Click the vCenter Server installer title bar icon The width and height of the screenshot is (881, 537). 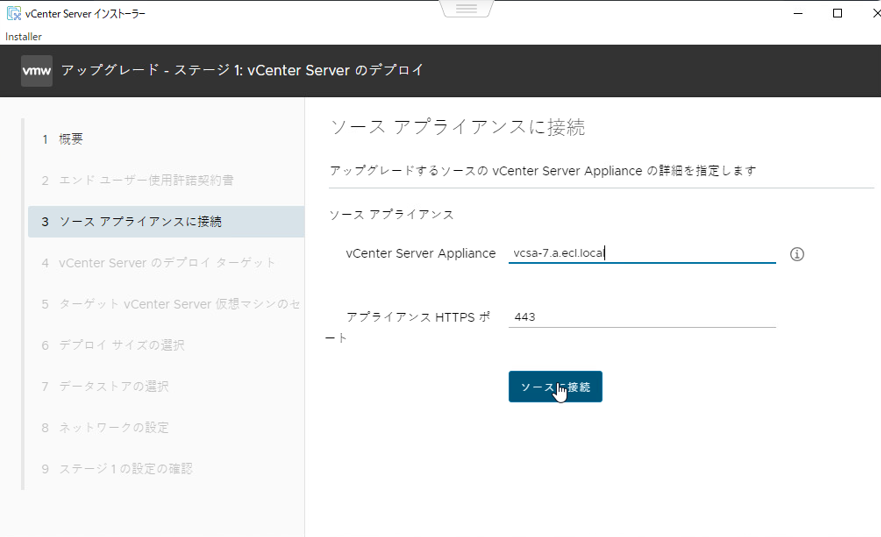click(14, 13)
